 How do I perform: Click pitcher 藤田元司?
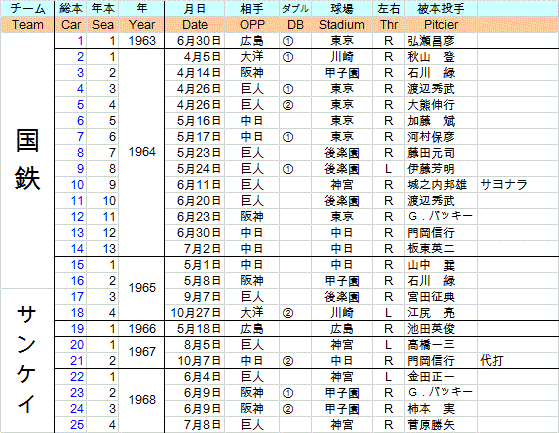click(x=431, y=153)
